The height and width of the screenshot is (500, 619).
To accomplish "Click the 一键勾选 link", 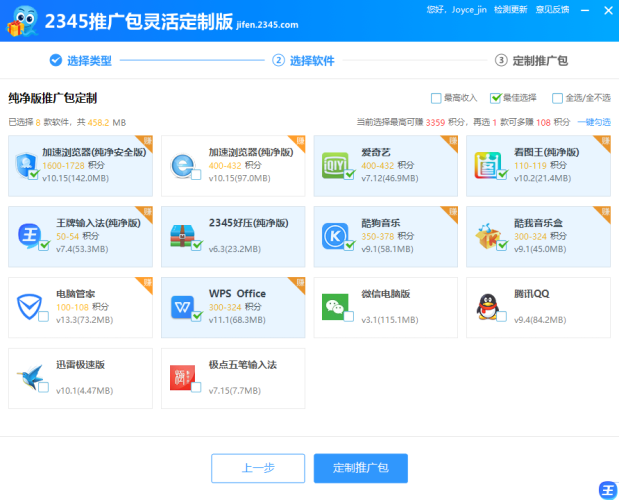I will click(x=594, y=122).
